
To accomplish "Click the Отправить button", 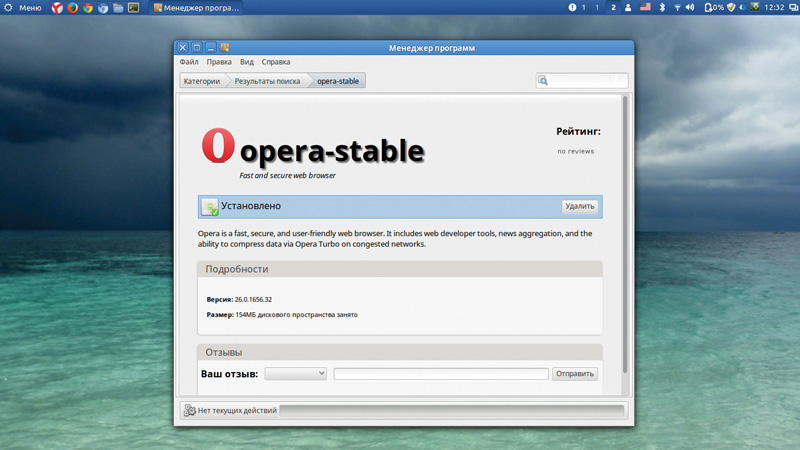I will [x=574, y=374].
